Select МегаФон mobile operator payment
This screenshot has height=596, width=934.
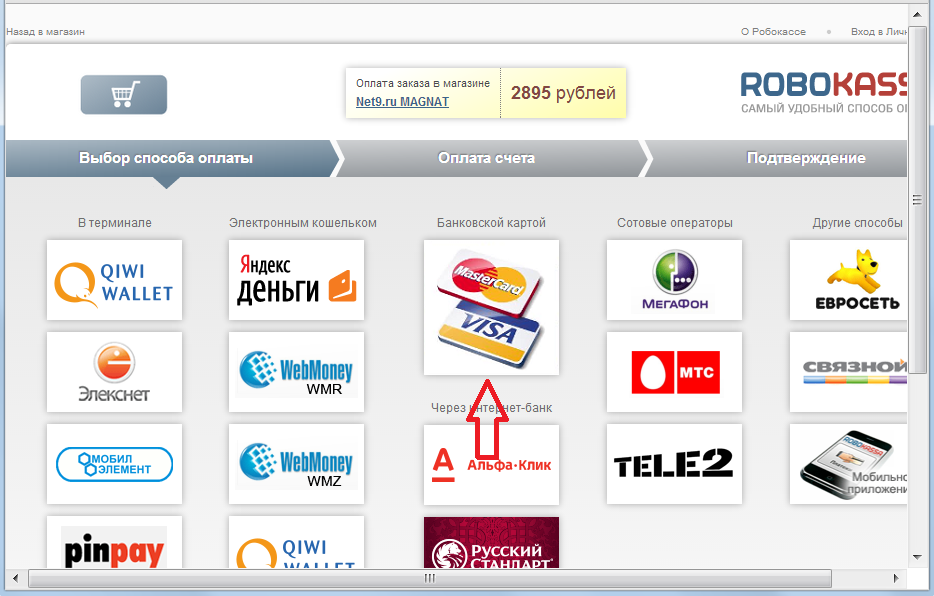[x=674, y=280]
